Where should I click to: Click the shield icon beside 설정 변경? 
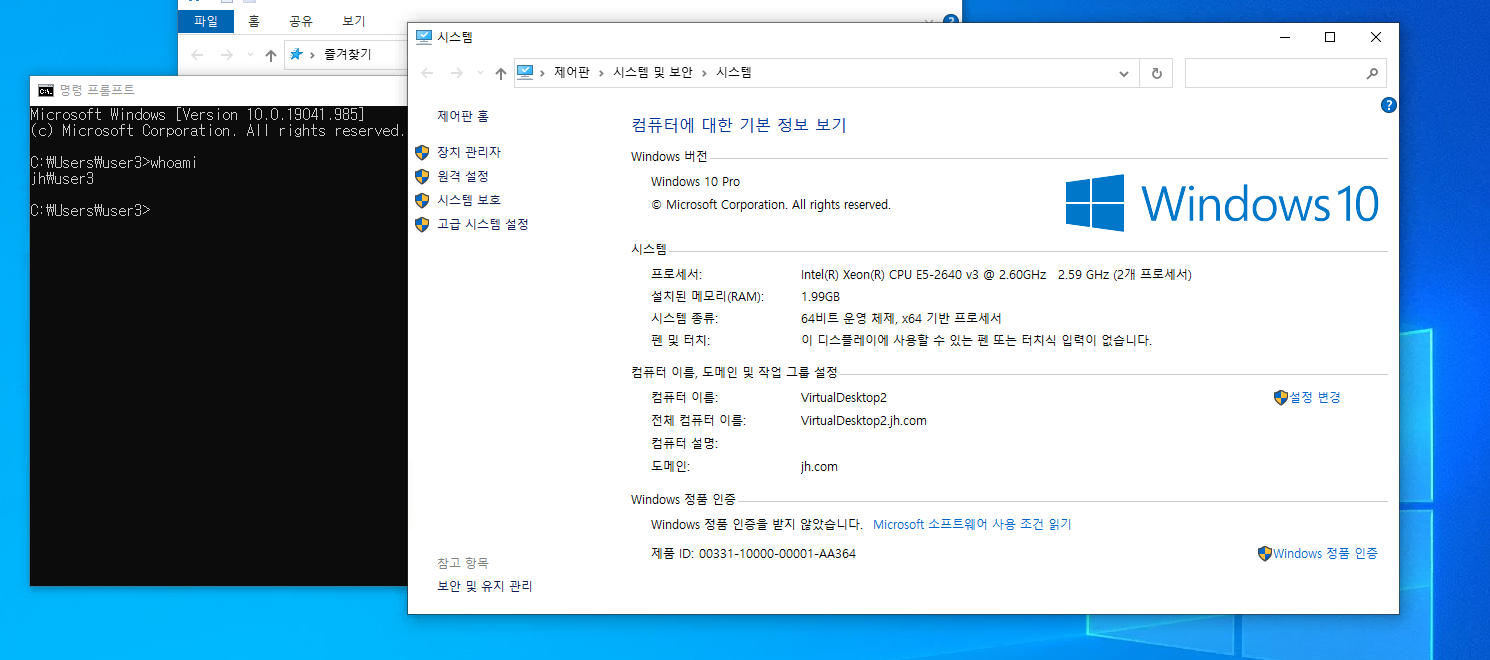tap(1281, 397)
